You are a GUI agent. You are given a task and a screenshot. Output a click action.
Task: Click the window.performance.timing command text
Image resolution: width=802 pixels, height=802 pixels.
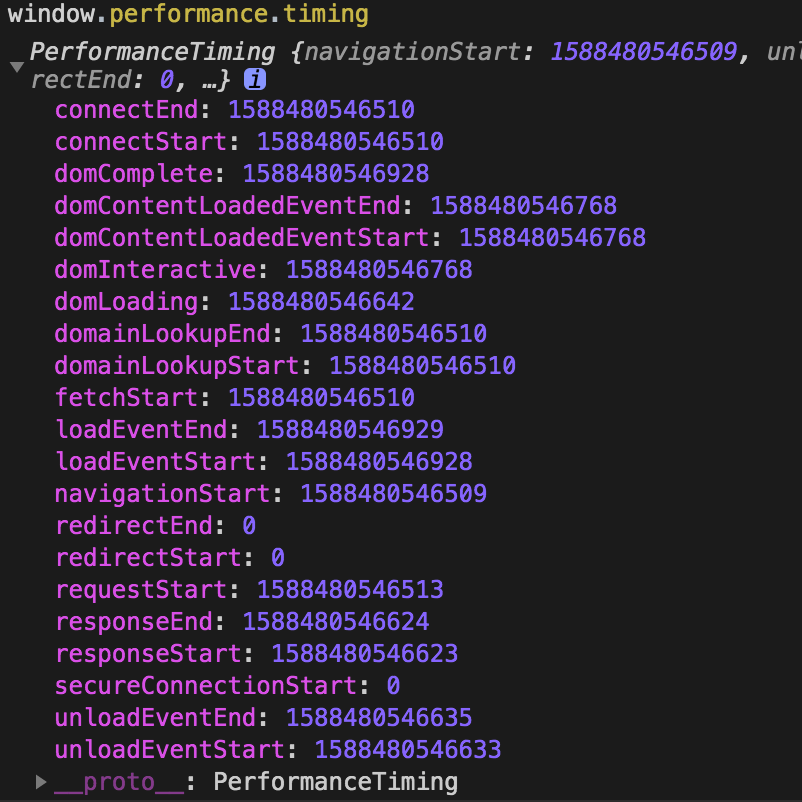click(x=188, y=14)
